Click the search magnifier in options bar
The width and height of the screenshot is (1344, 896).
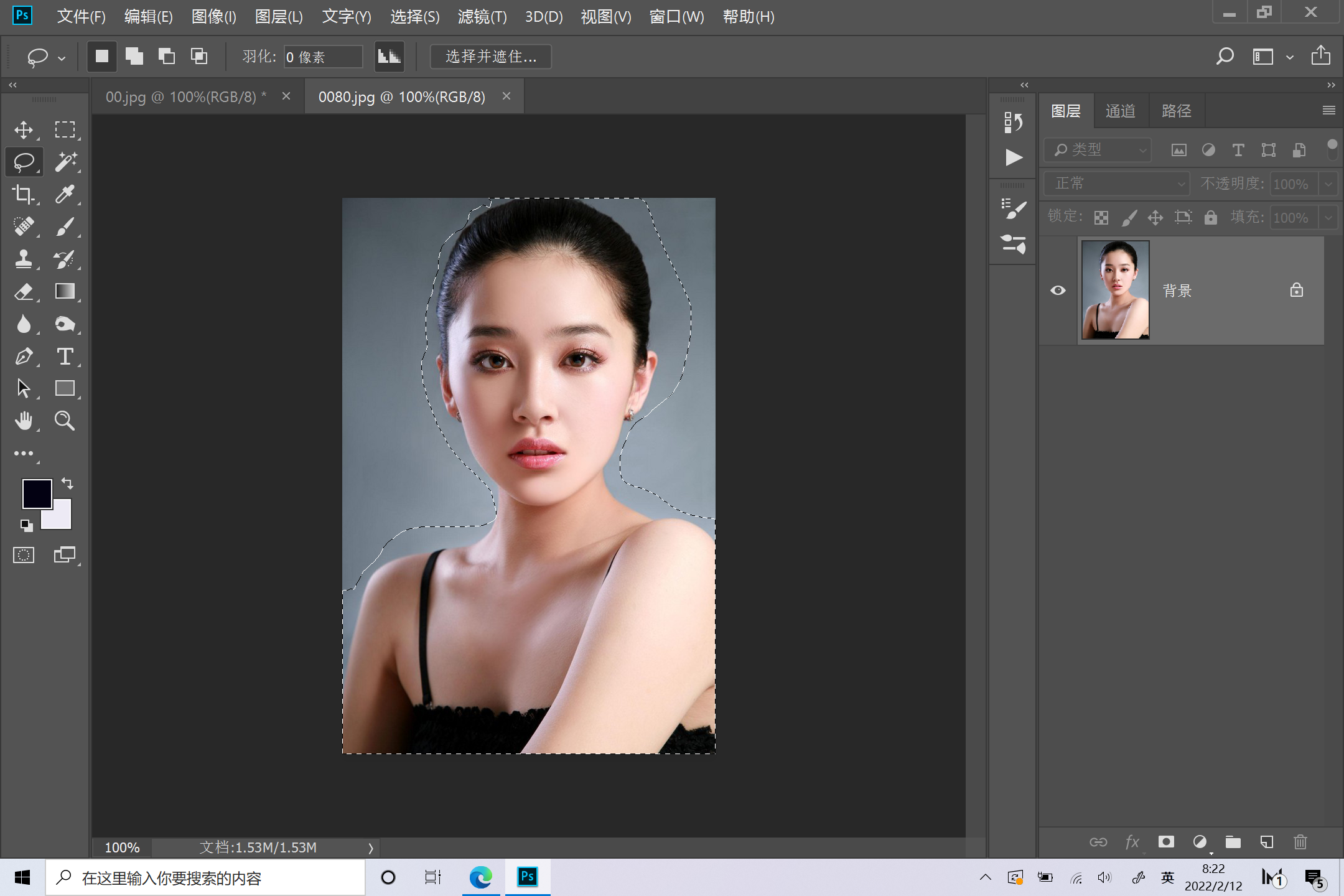click(x=1225, y=57)
